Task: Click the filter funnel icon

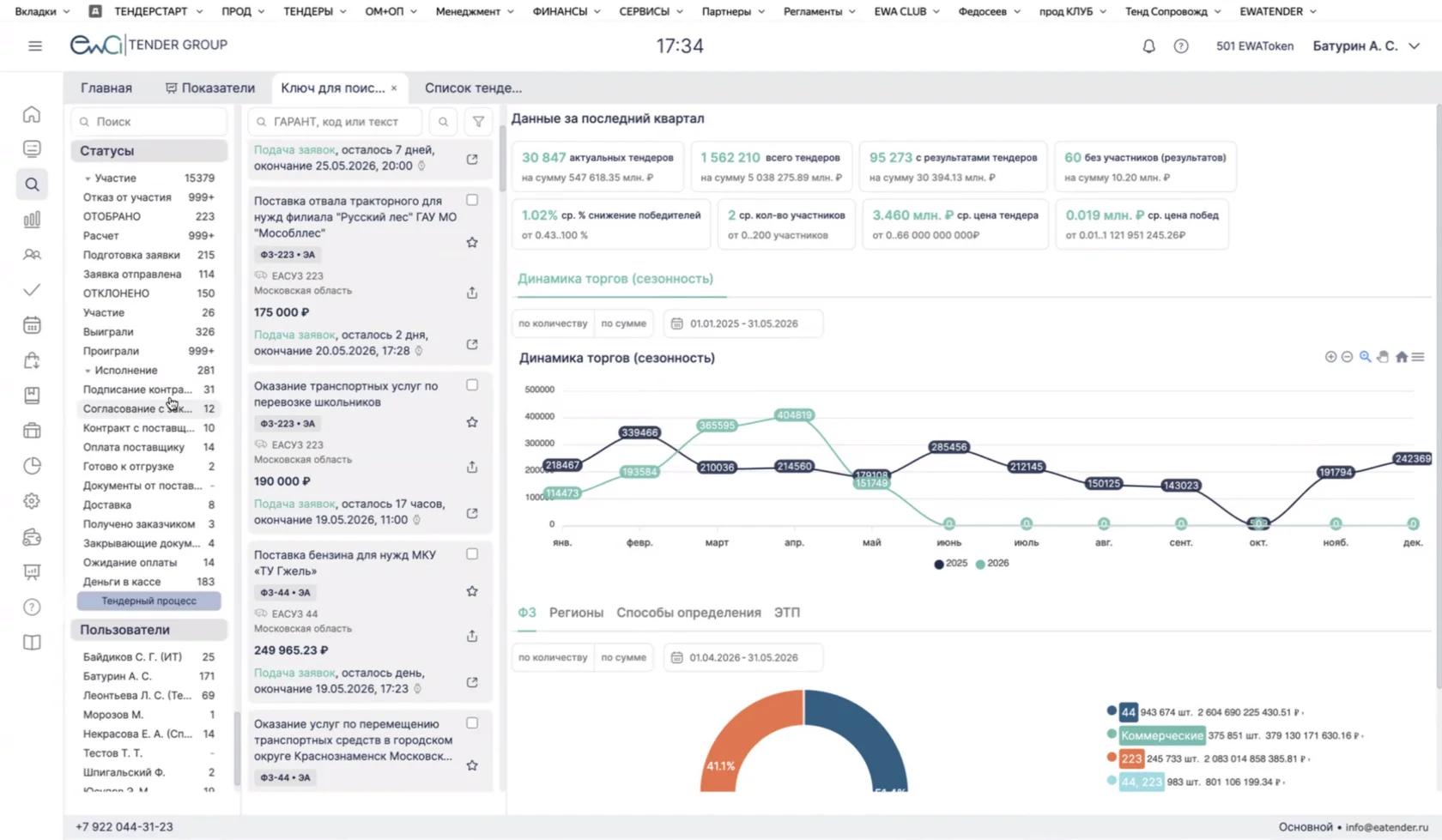Action: [478, 122]
